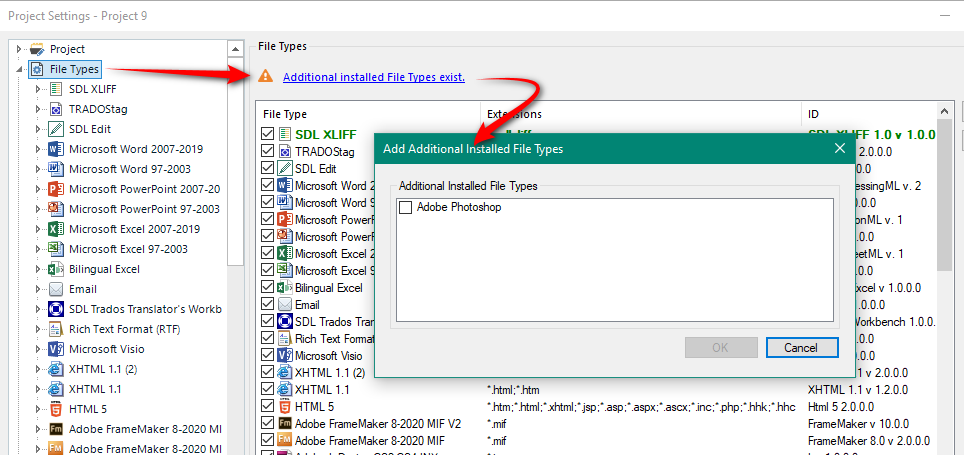Click the file list scroll up arrow
This screenshot has width=964, height=455.
[x=944, y=111]
